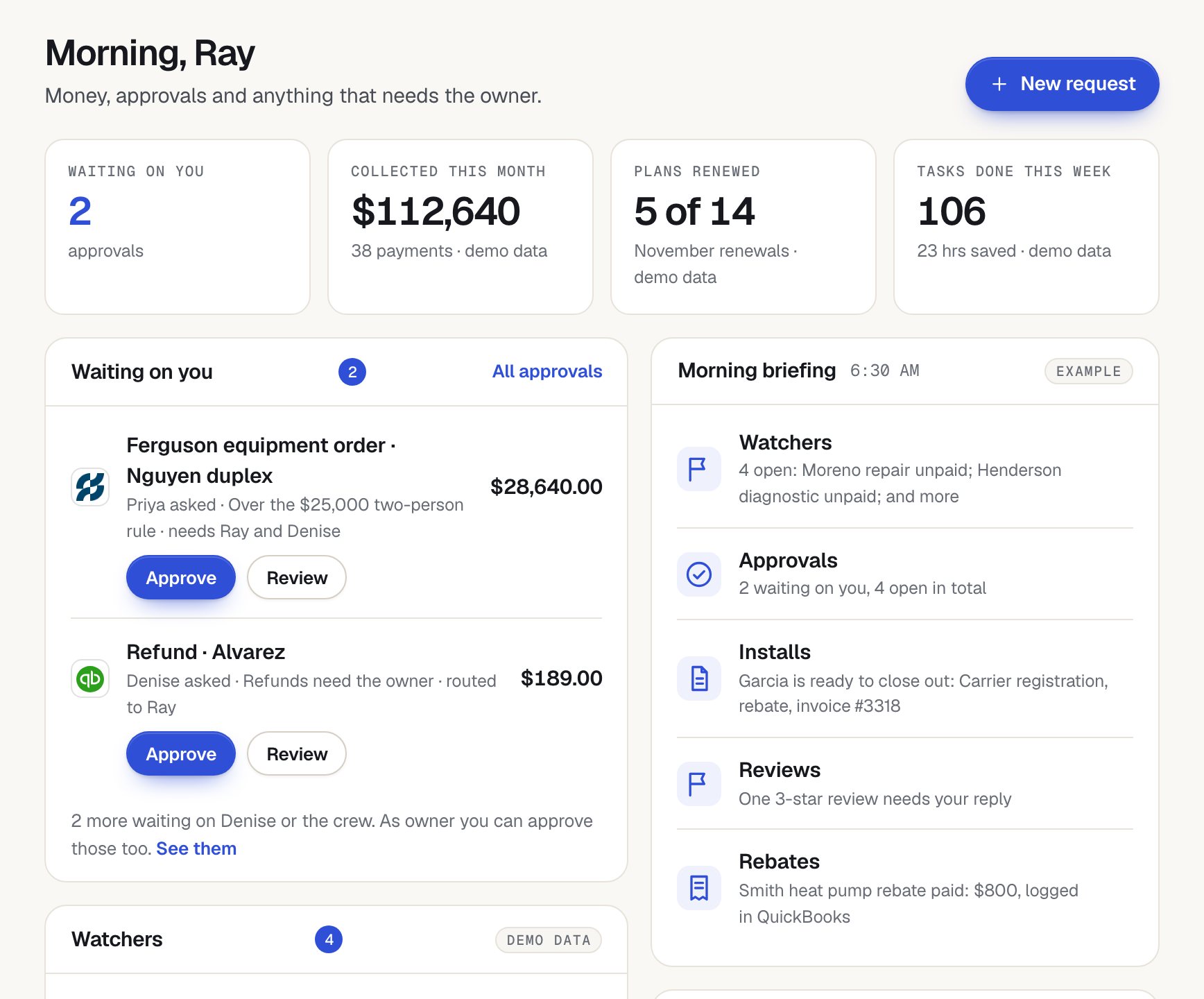Click the EXAMPLE tag on Morning briefing
The height and width of the screenshot is (999, 1204).
click(1089, 371)
